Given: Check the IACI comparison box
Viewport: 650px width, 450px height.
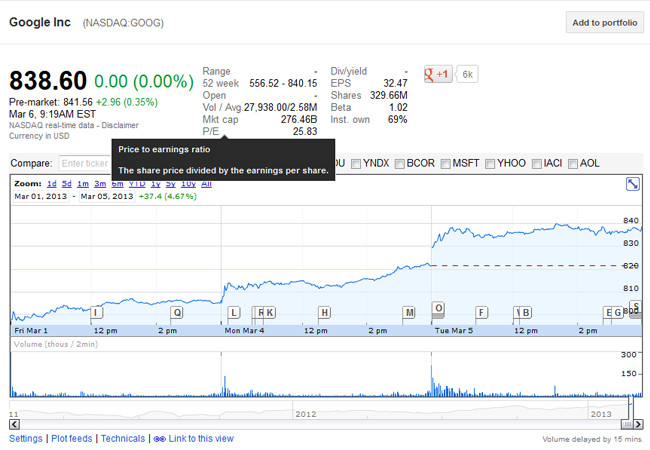Looking at the screenshot, I should (x=537, y=164).
